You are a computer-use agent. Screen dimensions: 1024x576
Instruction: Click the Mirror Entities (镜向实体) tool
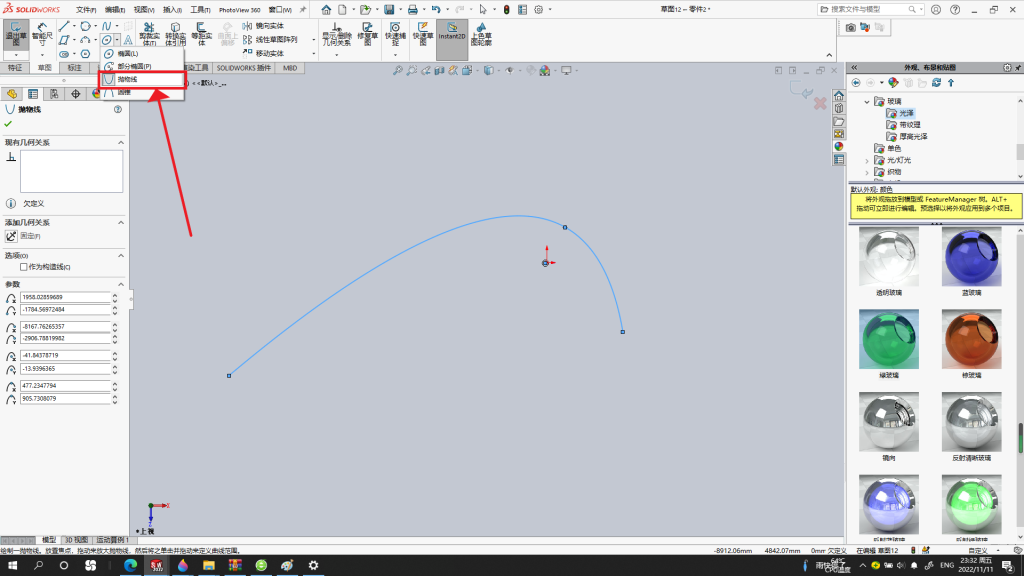pyautogui.click(x=263, y=26)
